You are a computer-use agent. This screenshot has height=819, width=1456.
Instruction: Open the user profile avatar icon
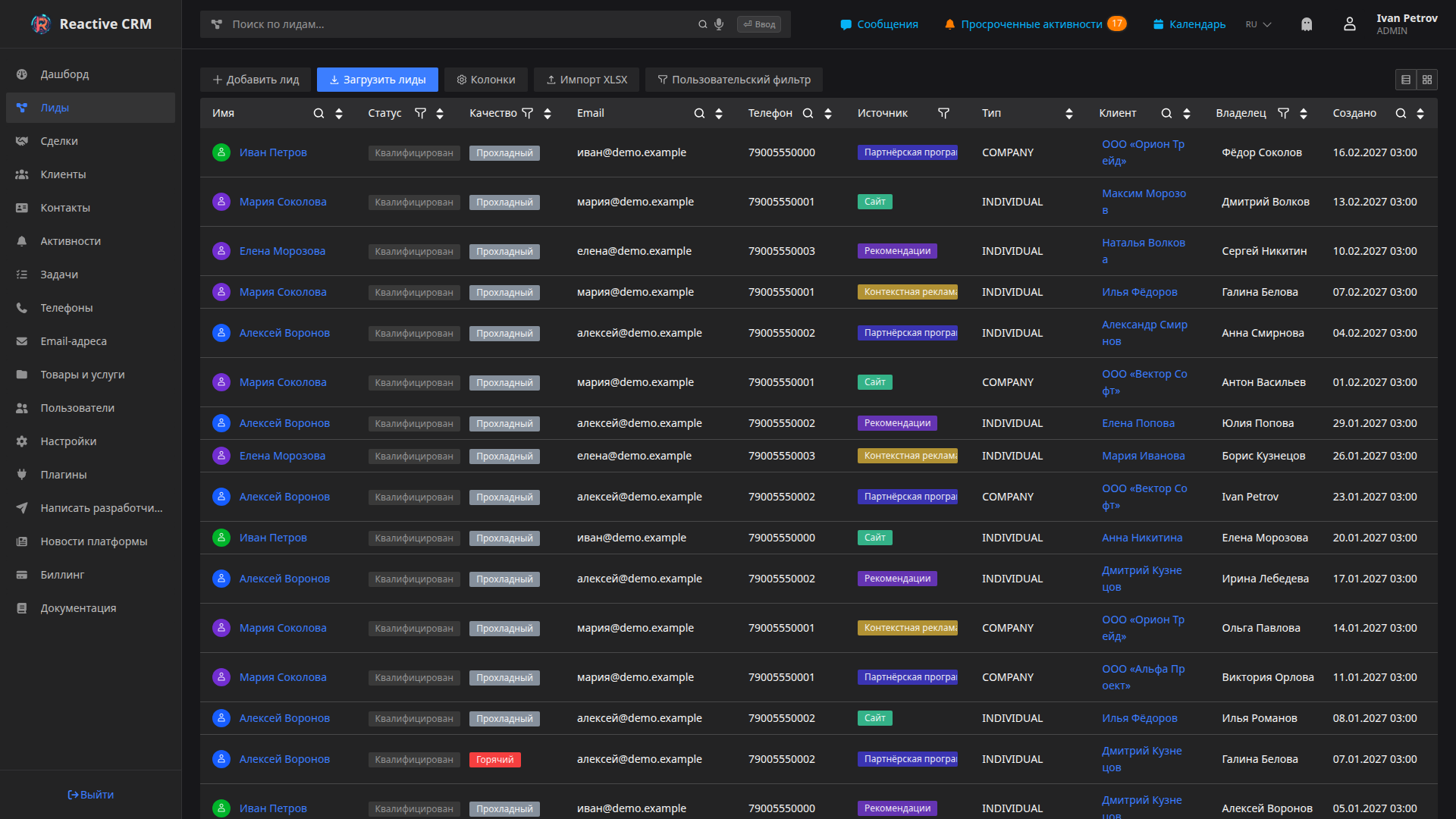(1350, 24)
